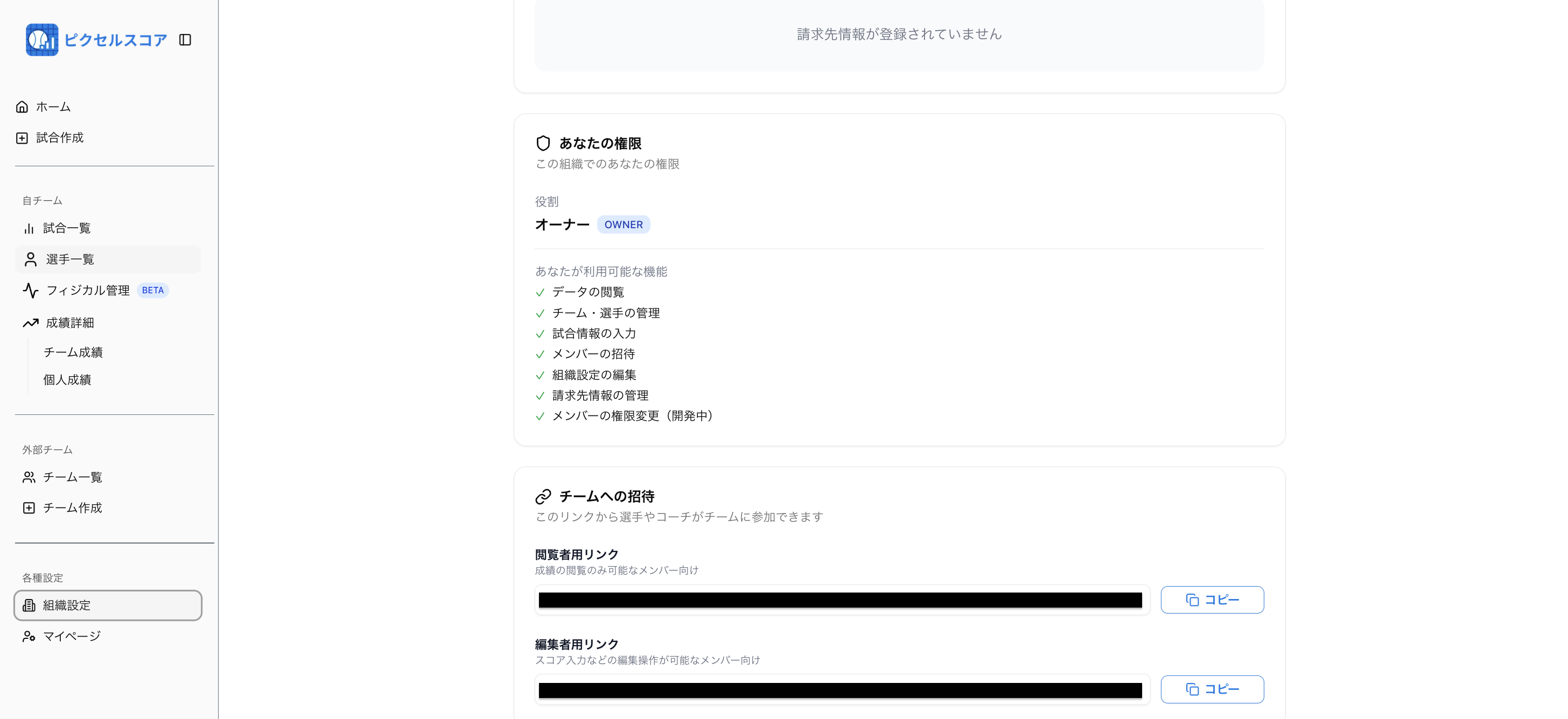Click the 試合一覧 bar chart icon
The height and width of the screenshot is (719, 1568).
click(x=29, y=228)
